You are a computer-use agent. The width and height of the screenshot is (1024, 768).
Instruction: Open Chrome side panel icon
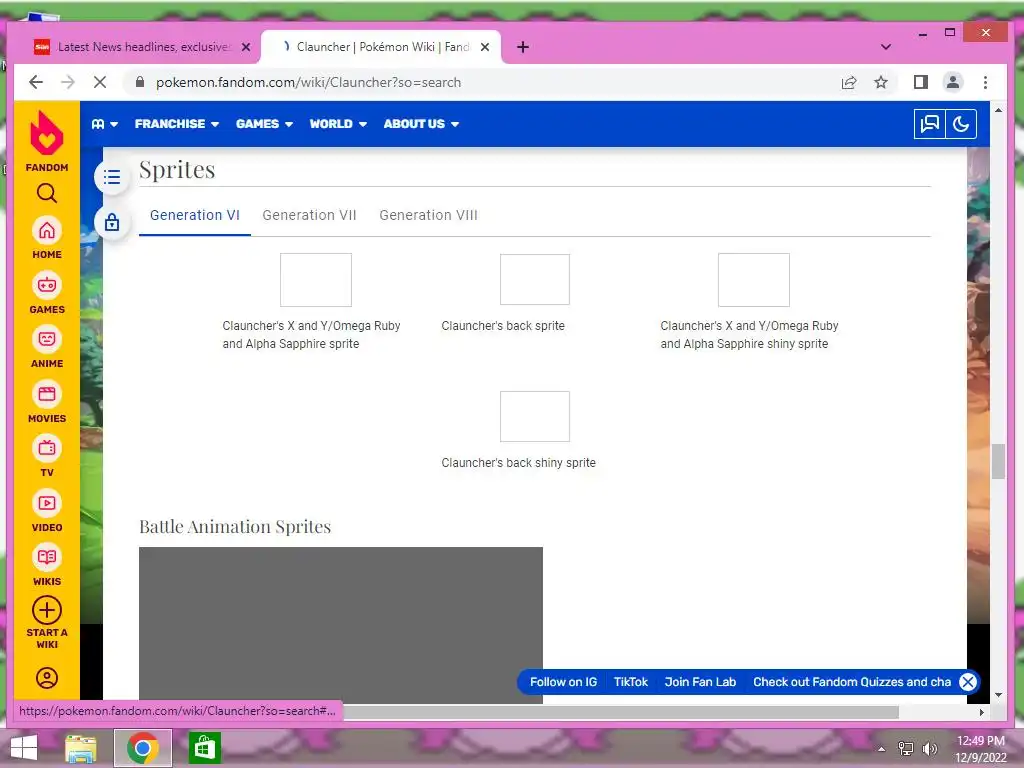coord(921,82)
